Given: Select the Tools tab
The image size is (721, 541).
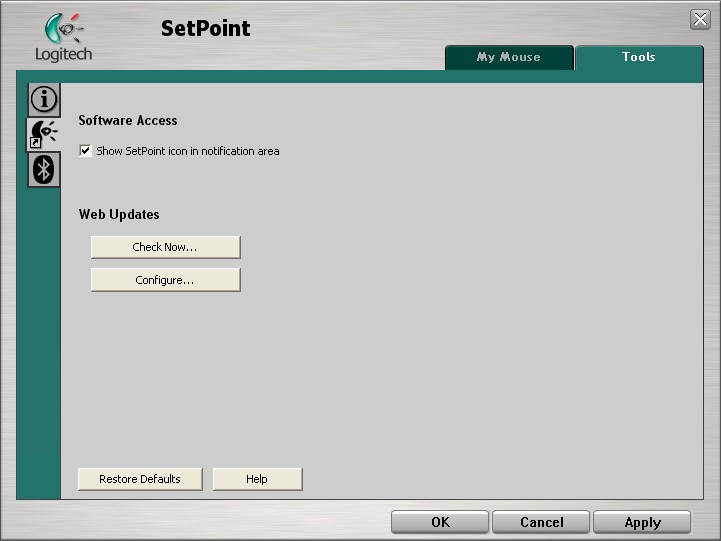Looking at the screenshot, I should [639, 57].
